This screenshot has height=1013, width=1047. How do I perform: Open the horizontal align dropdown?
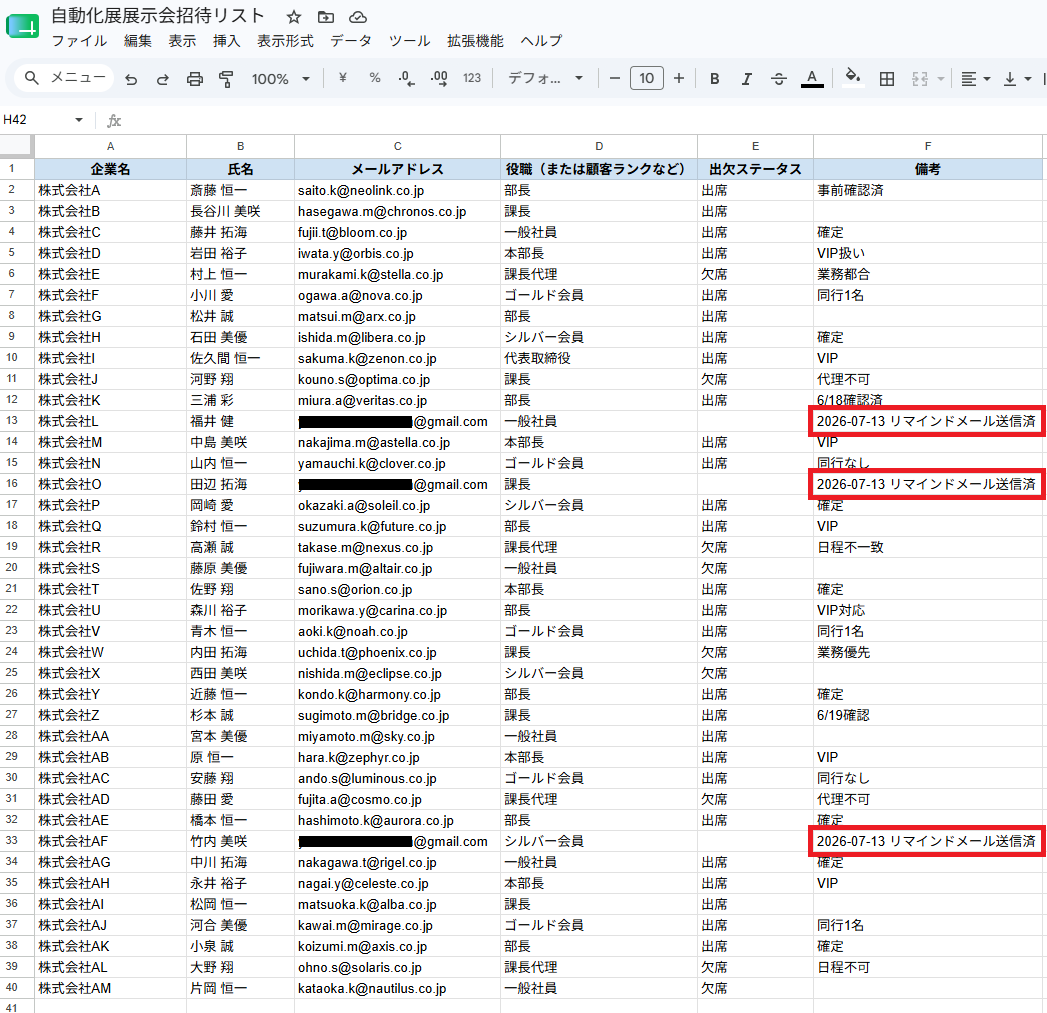[975, 79]
